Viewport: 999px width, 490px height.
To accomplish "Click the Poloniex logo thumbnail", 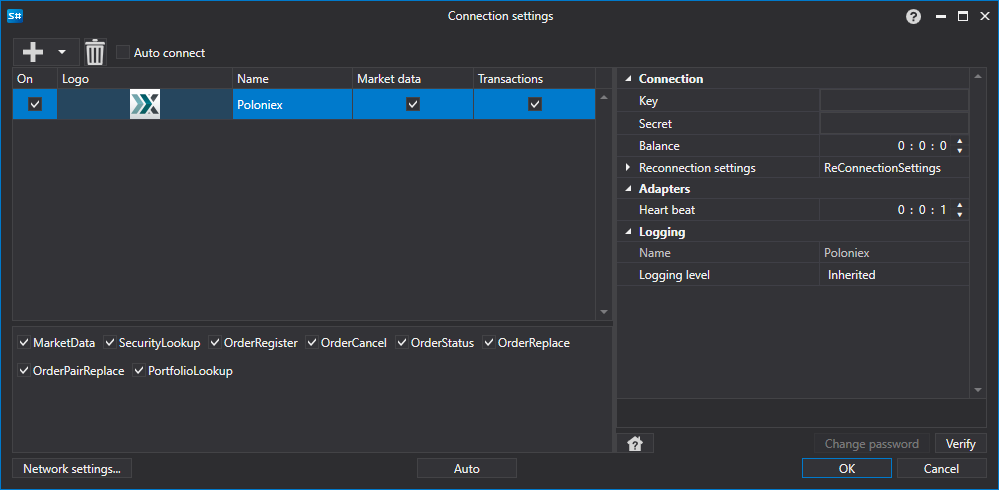I will coord(145,104).
